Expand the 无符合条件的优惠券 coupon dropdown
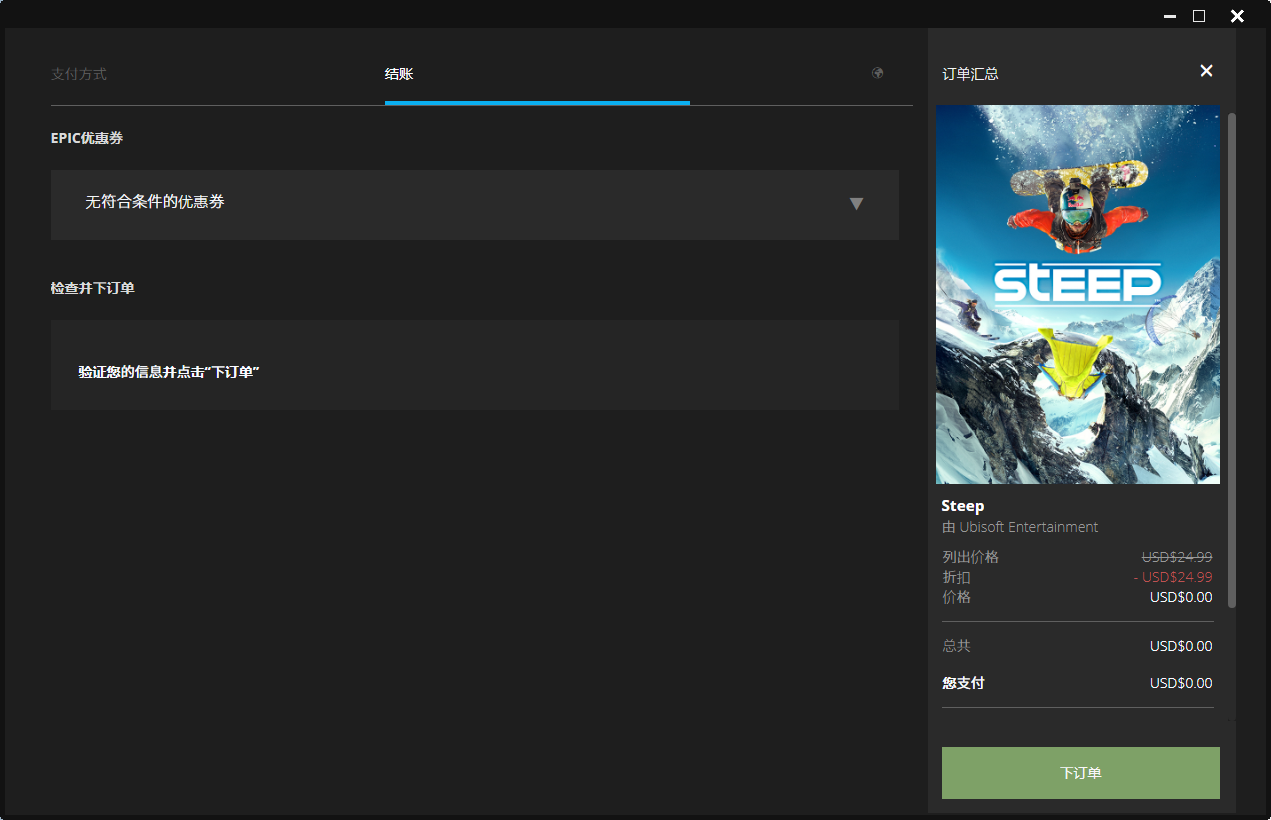The height and width of the screenshot is (820, 1271). click(x=475, y=204)
